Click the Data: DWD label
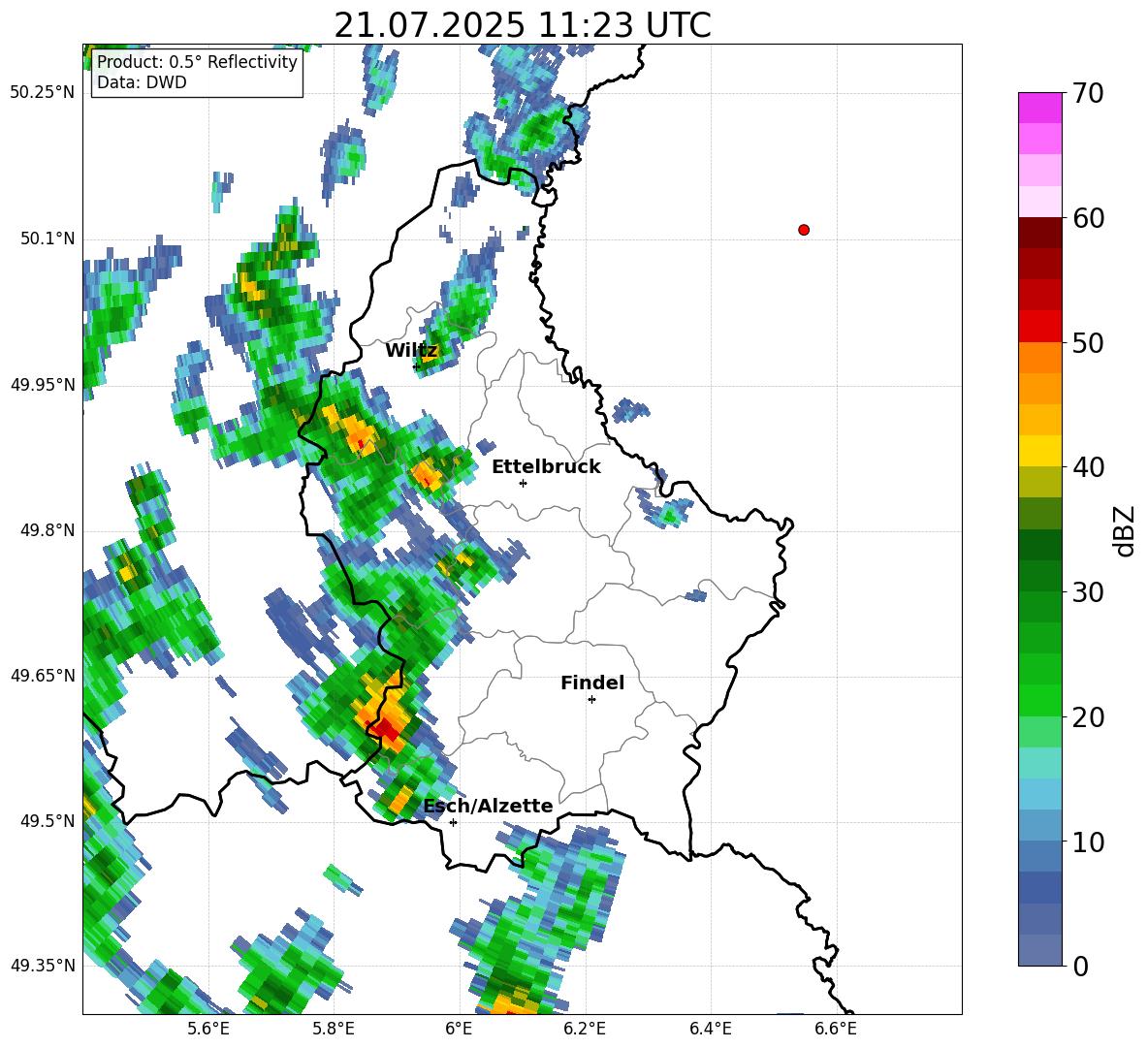 (x=142, y=82)
